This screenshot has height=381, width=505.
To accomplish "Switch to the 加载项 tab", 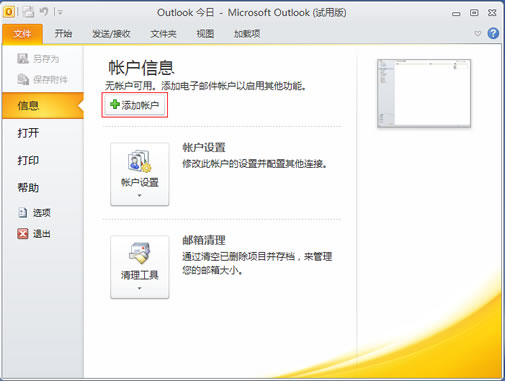I will pos(247,34).
